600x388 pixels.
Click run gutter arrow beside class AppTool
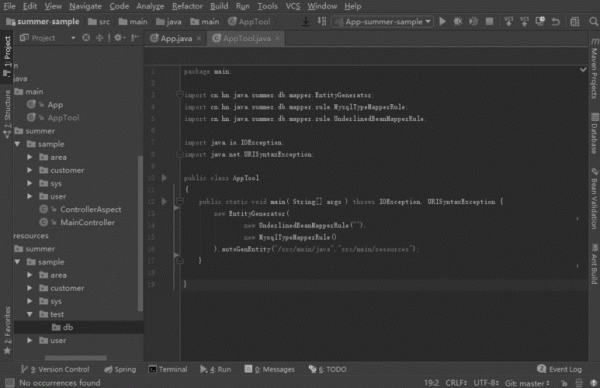click(x=164, y=178)
